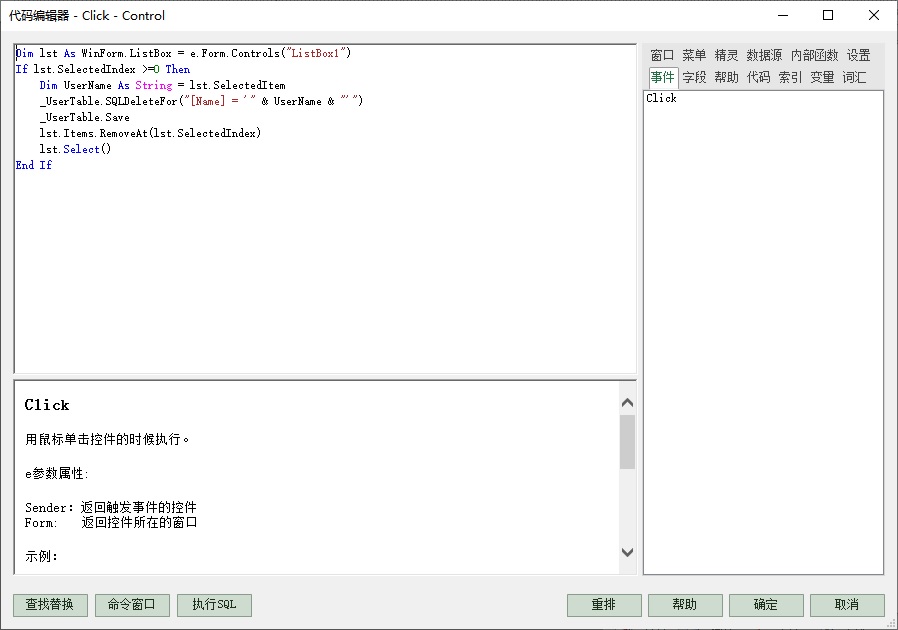Click the help pane scroll up arrow
Screen dimensions: 898x630
click(x=628, y=403)
